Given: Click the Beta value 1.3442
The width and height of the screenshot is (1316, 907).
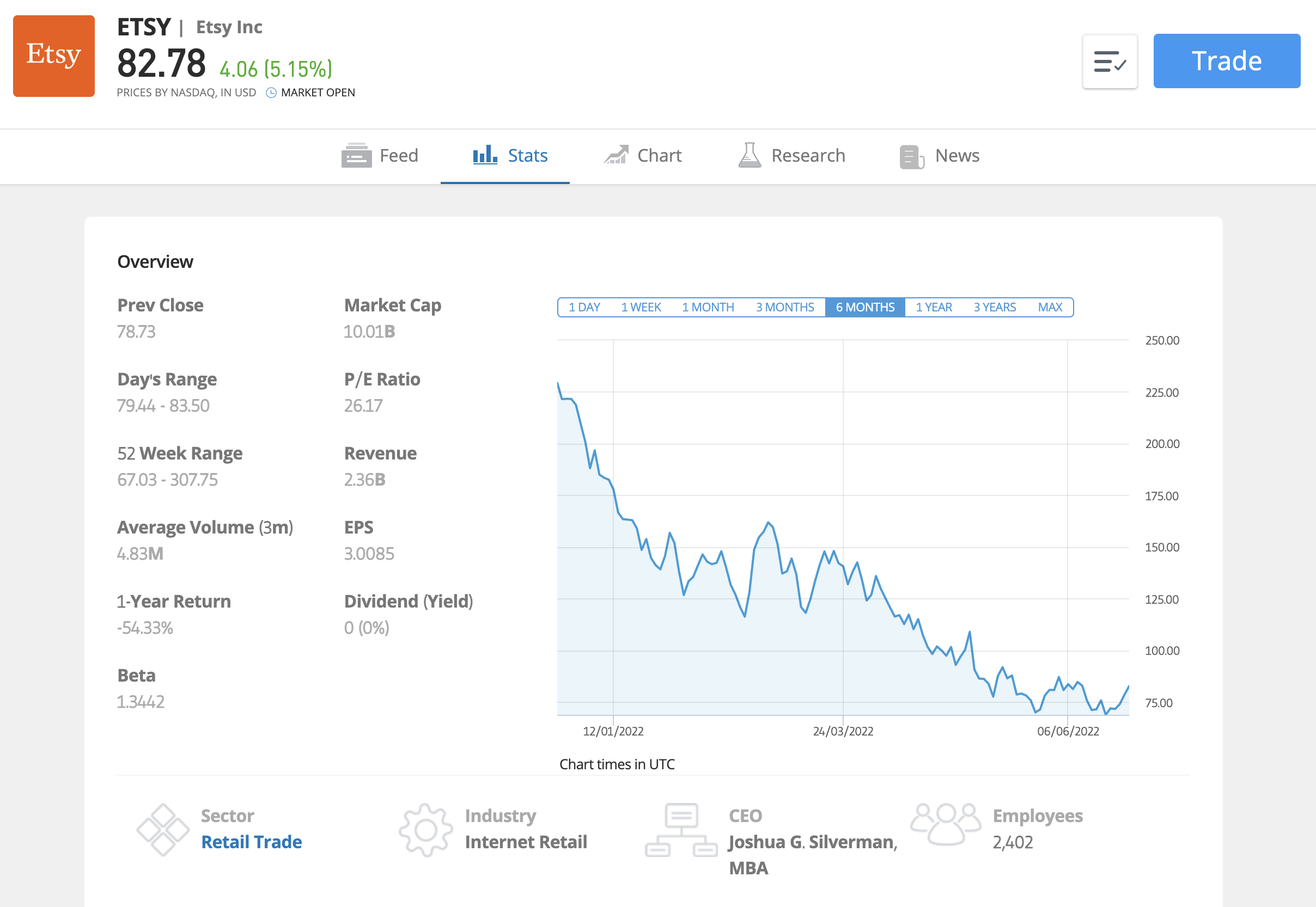Looking at the screenshot, I should click(141, 702).
